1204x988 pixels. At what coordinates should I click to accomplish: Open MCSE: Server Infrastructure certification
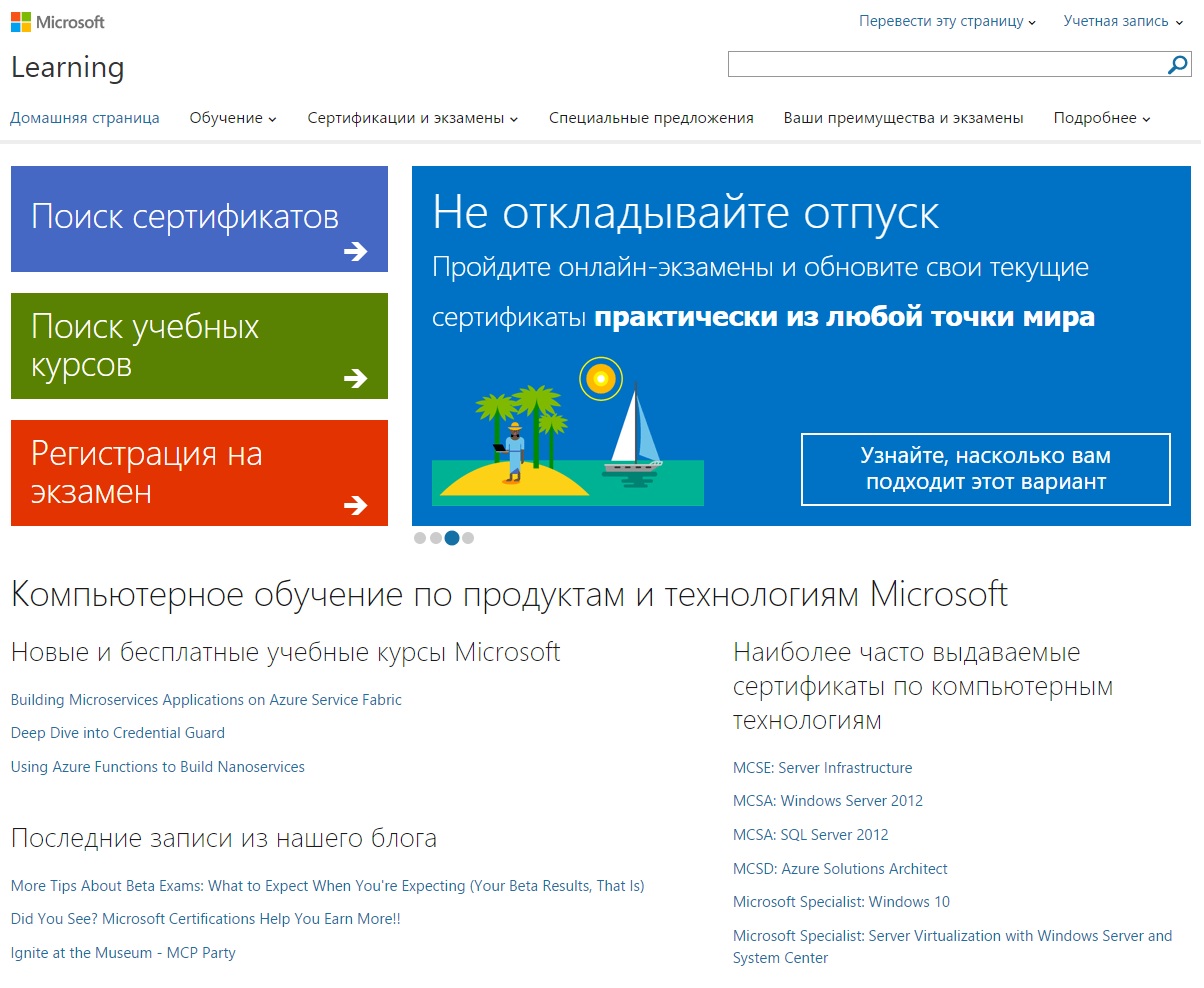[823, 768]
